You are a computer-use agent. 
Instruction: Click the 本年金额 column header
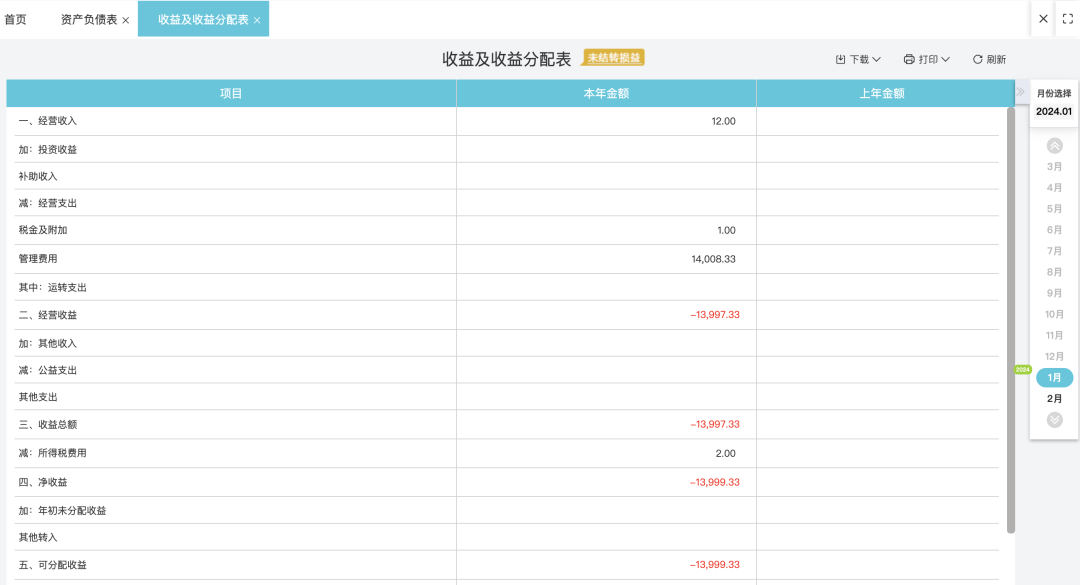click(606, 94)
